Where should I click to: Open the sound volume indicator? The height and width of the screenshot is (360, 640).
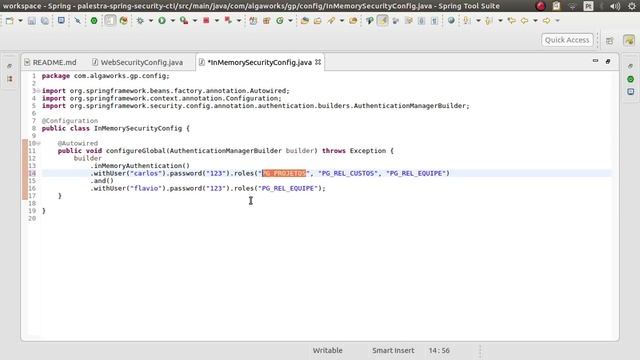tap(615, 6)
